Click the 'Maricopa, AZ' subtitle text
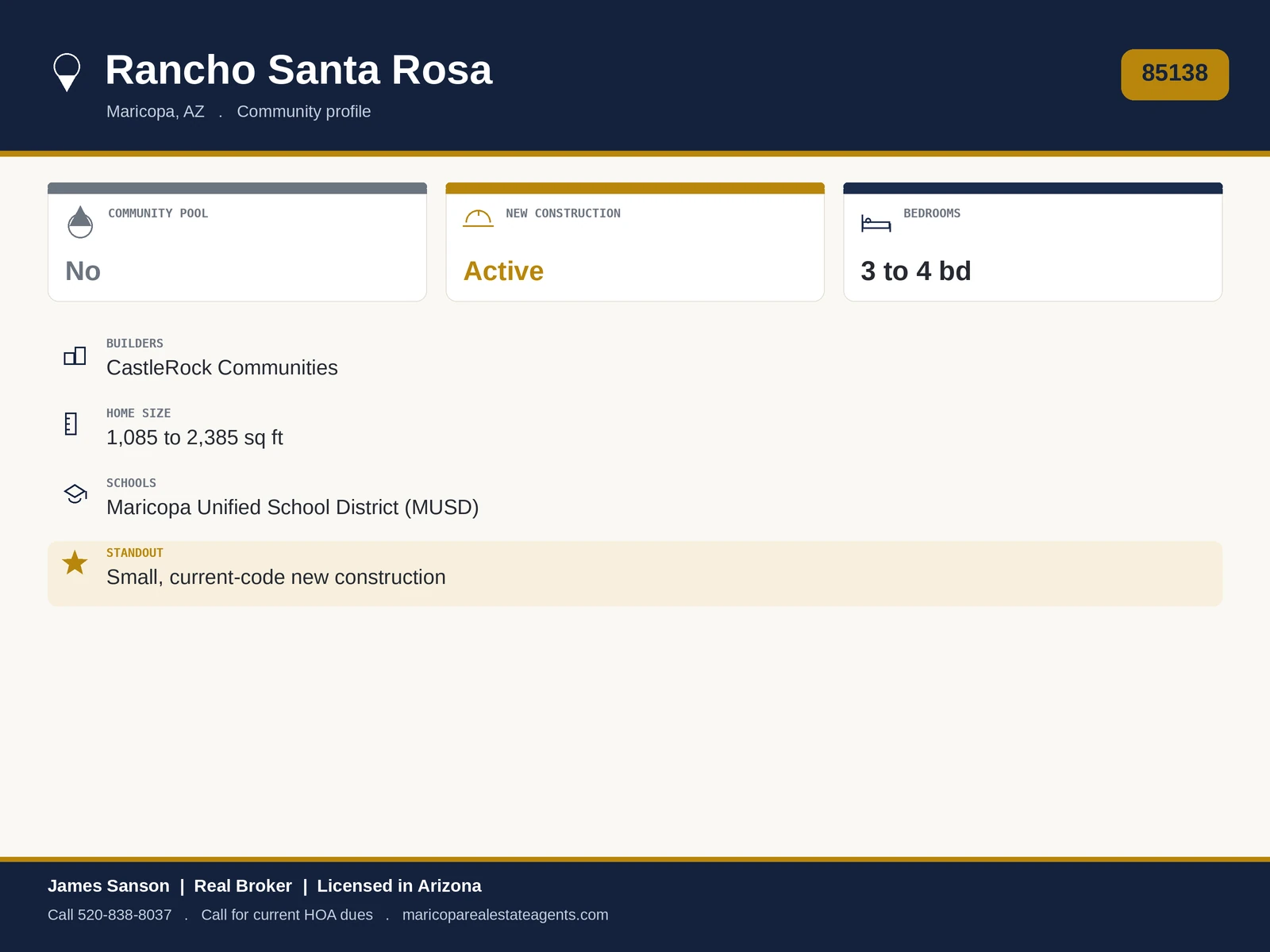Viewport: 1270px width, 952px height. click(x=156, y=112)
